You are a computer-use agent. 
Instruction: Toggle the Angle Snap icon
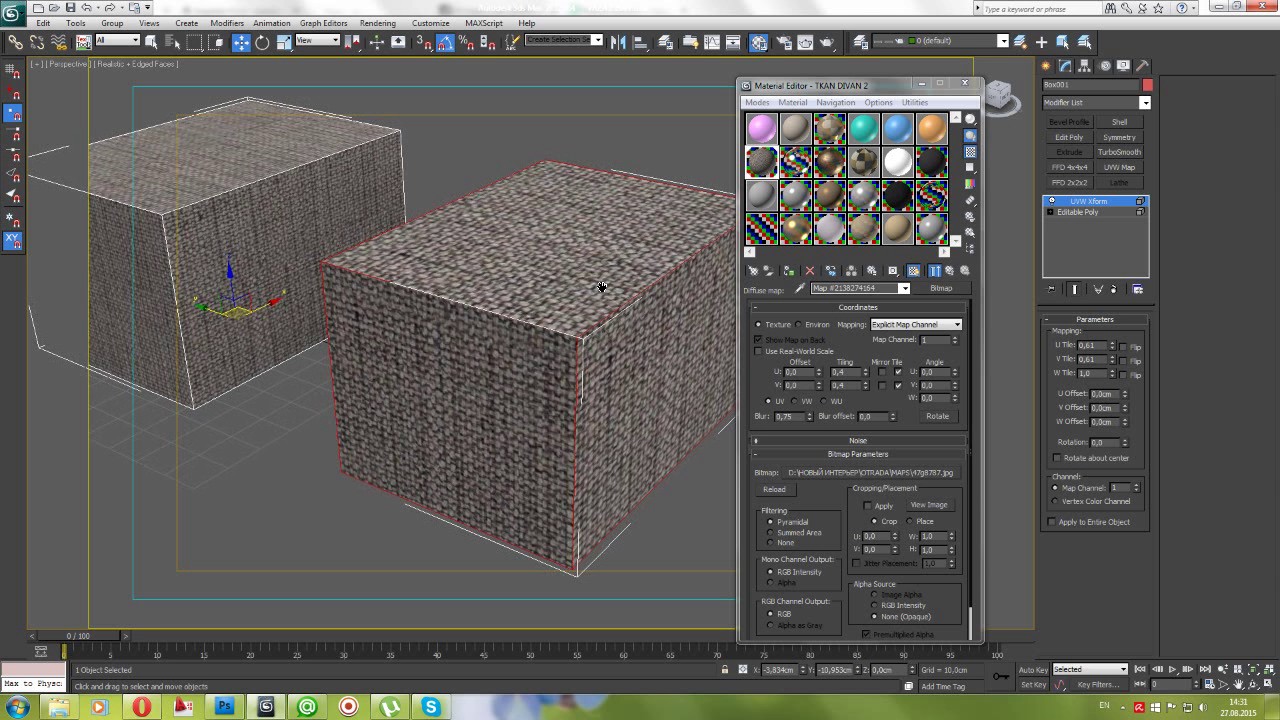point(446,42)
